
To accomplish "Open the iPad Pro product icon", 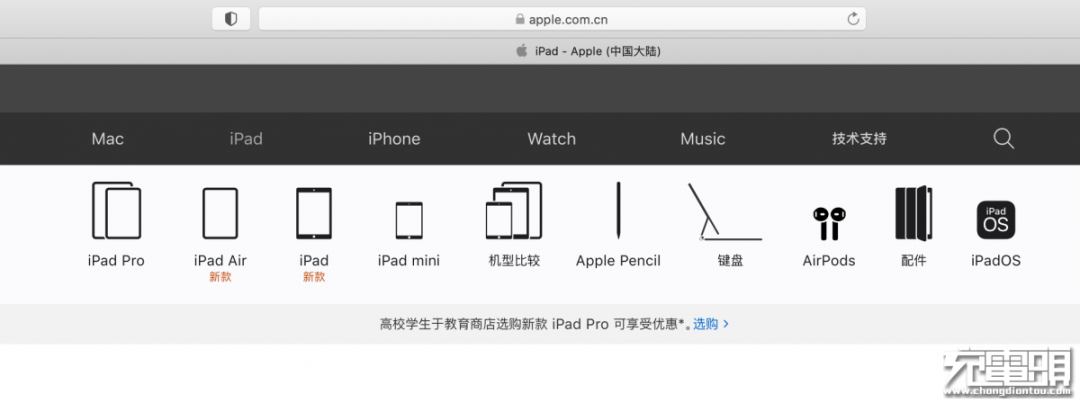I will click(x=116, y=211).
